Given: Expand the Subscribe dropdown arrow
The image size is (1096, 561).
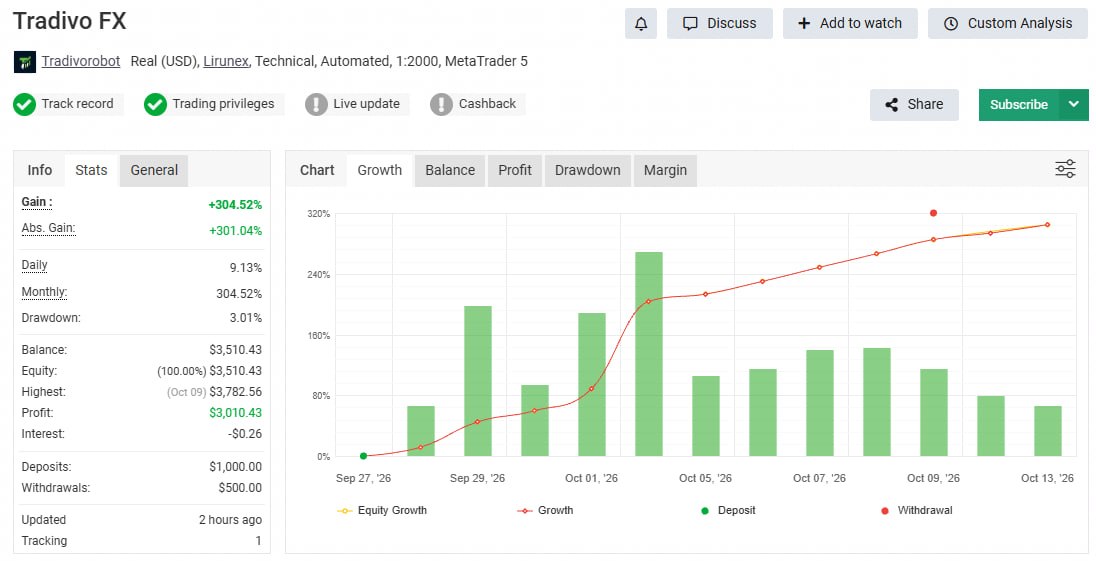Looking at the screenshot, I should tap(1074, 105).
